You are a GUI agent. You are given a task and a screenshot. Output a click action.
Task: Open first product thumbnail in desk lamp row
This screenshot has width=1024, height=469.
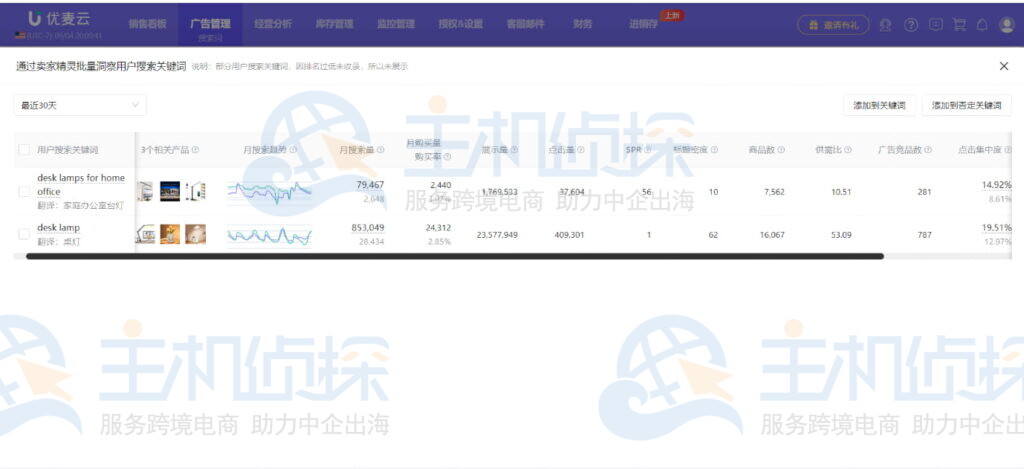145,234
